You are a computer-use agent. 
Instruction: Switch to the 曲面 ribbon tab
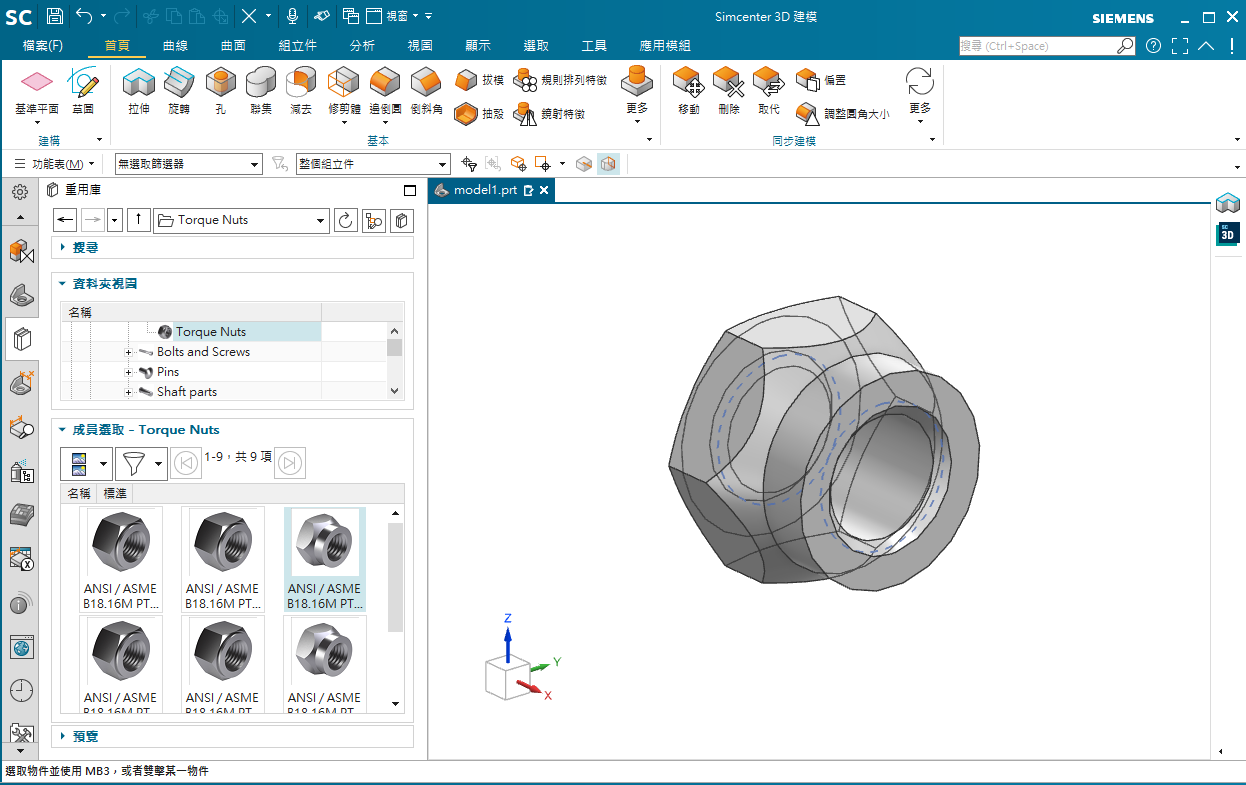point(233,46)
